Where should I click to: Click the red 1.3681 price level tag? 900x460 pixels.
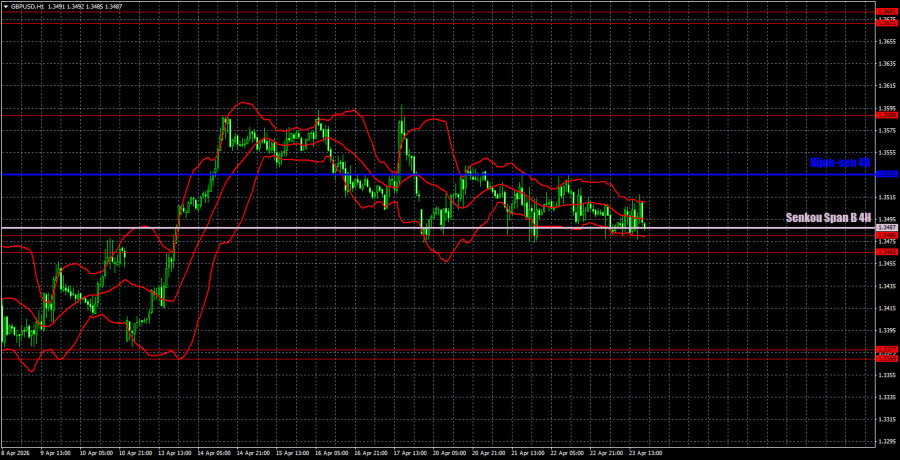[886, 11]
